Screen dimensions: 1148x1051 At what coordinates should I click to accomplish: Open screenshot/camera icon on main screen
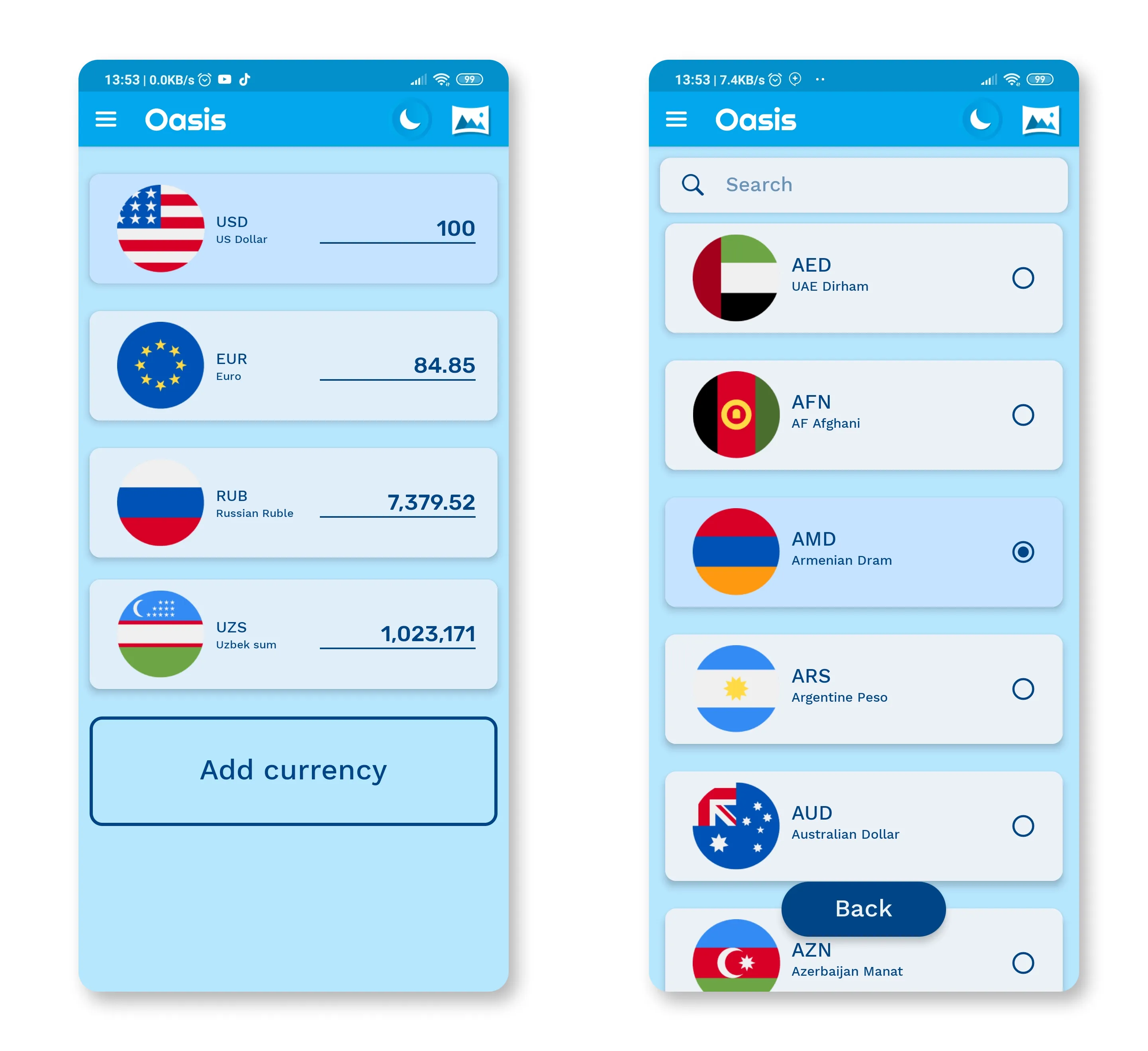(x=470, y=119)
